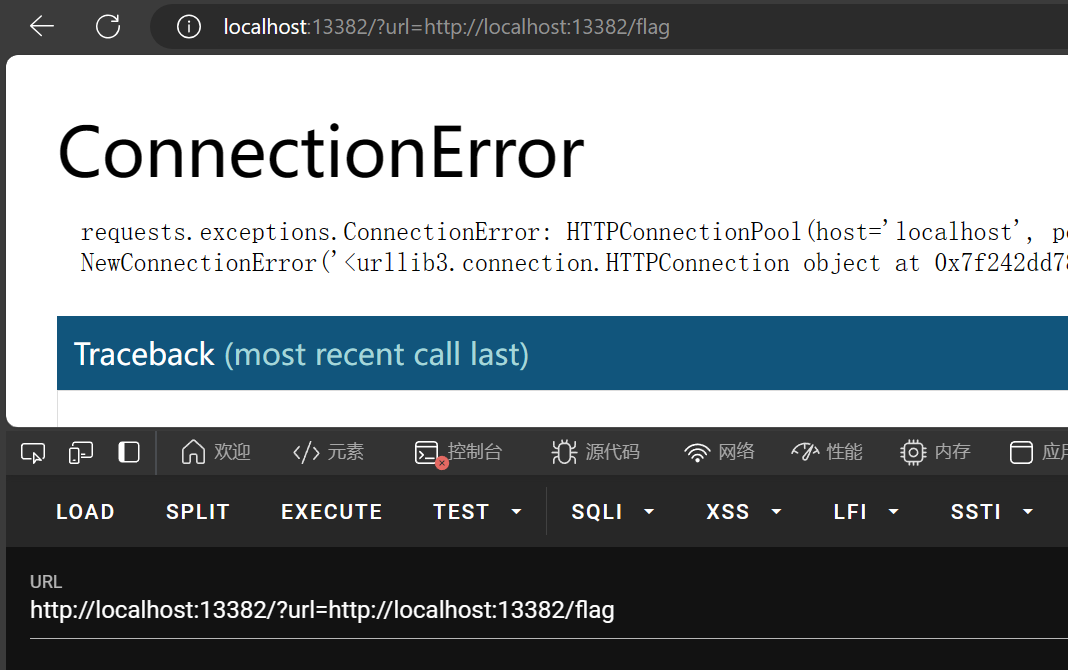
Task: Switch to the 控制台 console tab
Action: pyautogui.click(x=458, y=451)
